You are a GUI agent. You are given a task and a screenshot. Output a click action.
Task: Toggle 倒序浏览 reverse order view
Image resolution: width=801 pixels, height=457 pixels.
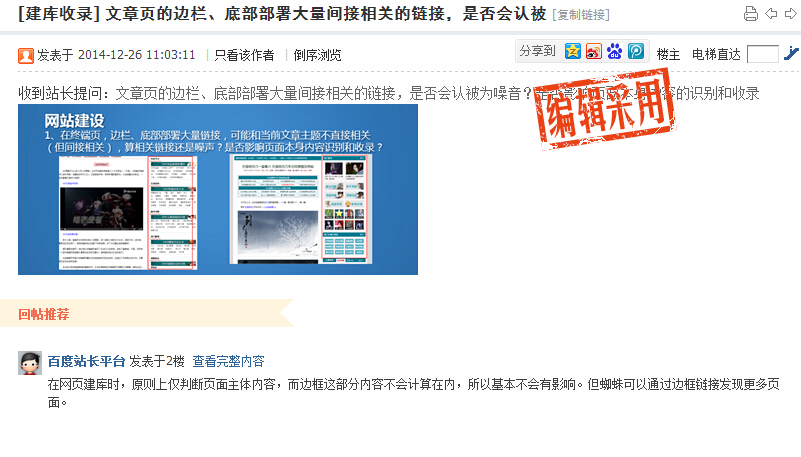(x=317, y=55)
